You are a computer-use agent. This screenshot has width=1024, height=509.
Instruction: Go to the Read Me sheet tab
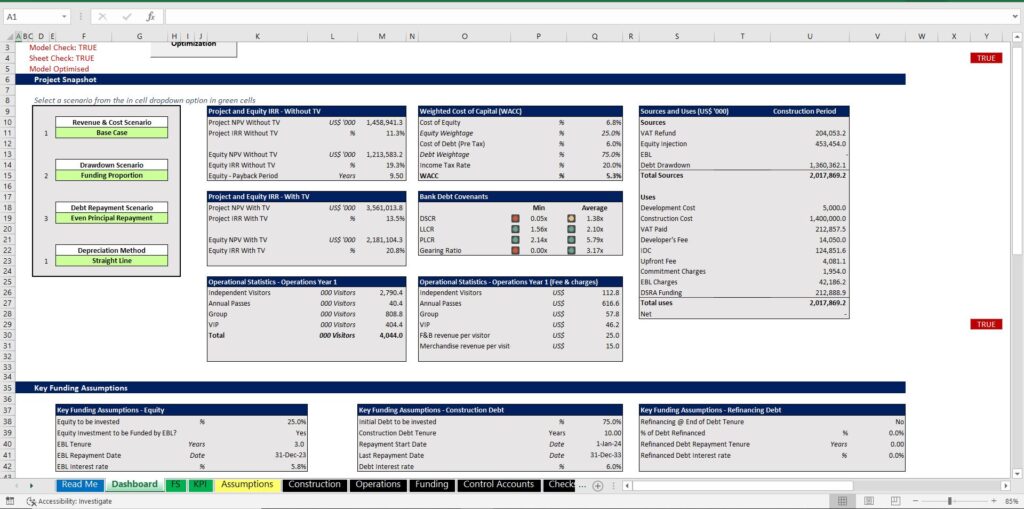[x=79, y=485]
